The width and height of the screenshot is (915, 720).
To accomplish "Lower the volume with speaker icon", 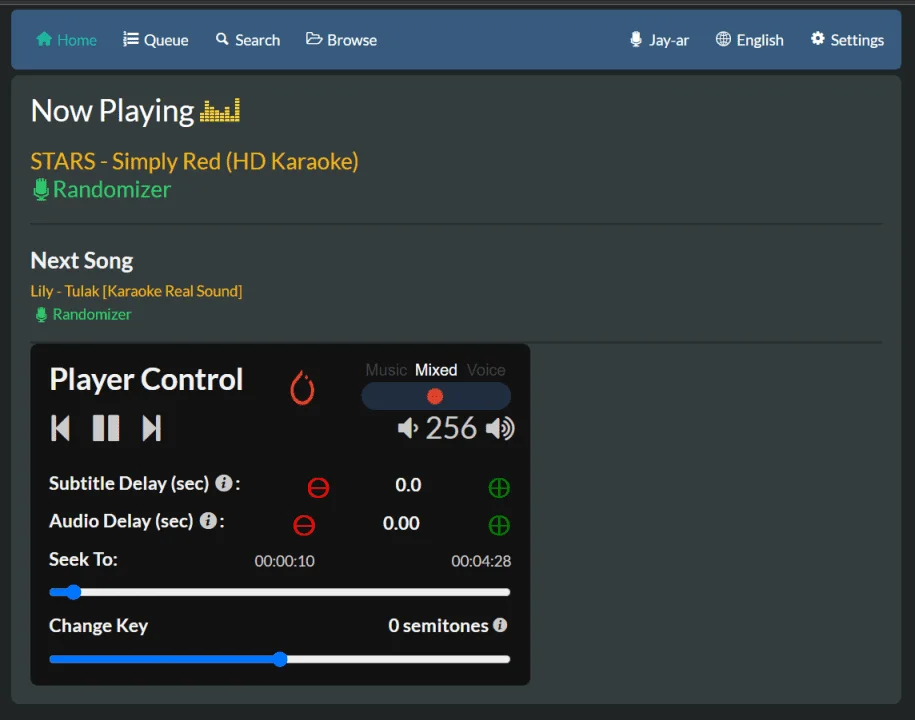I will (407, 428).
